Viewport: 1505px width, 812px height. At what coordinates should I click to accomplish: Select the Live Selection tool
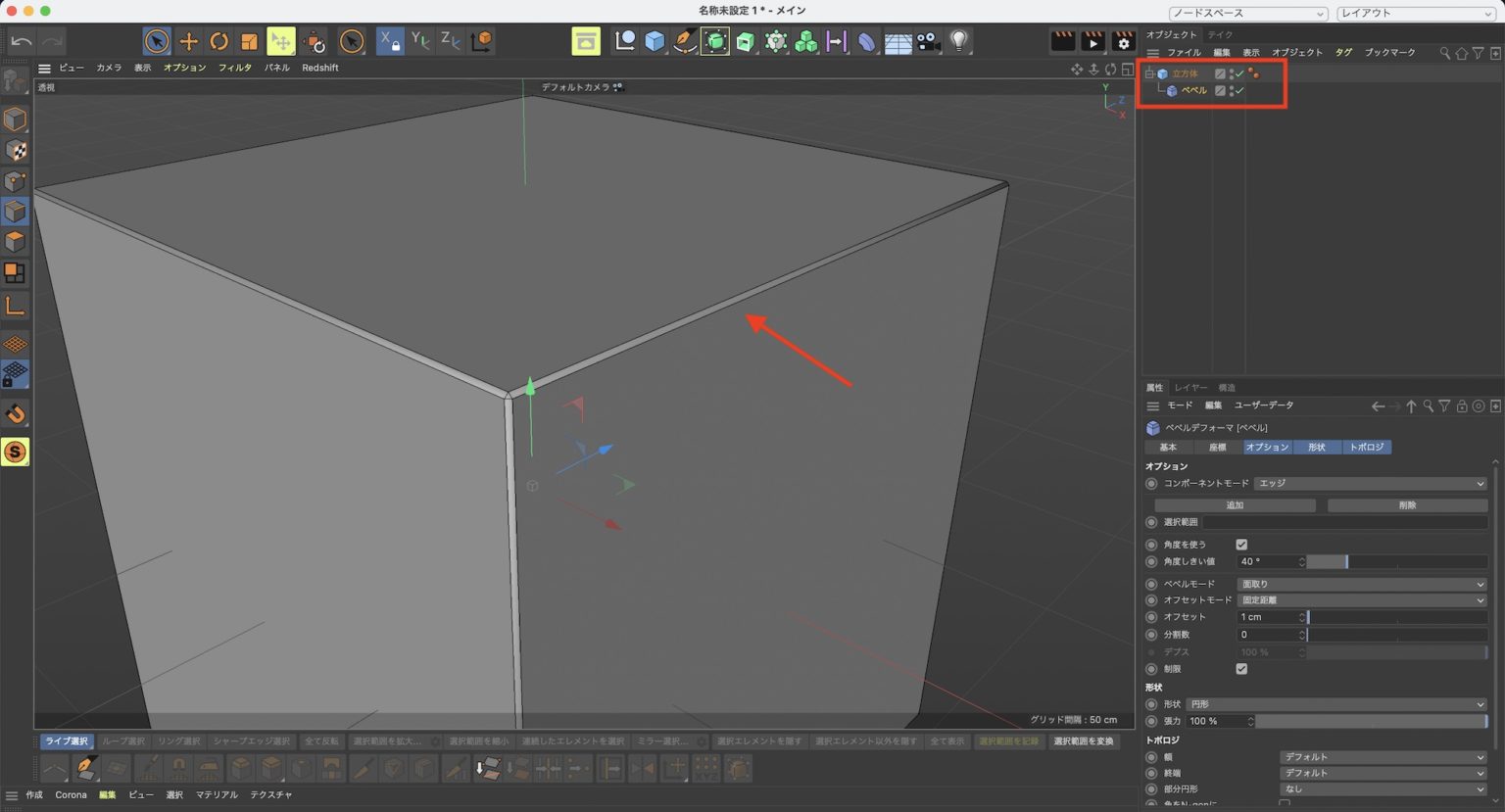(x=155, y=40)
